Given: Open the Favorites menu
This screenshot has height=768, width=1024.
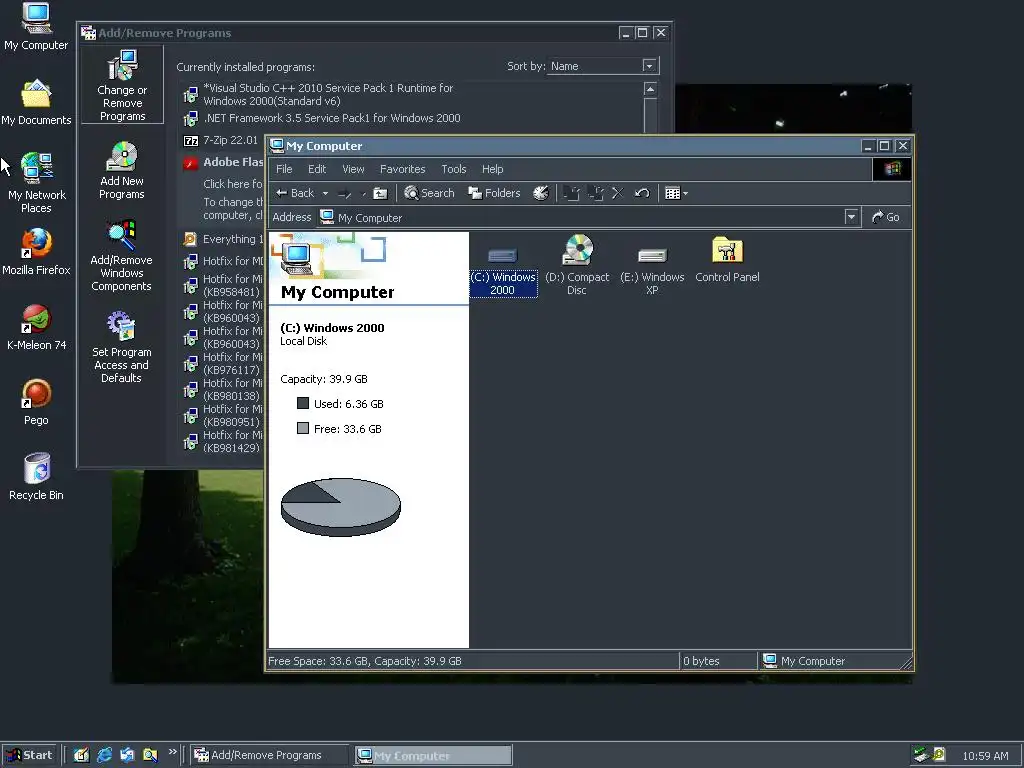Looking at the screenshot, I should (402, 169).
